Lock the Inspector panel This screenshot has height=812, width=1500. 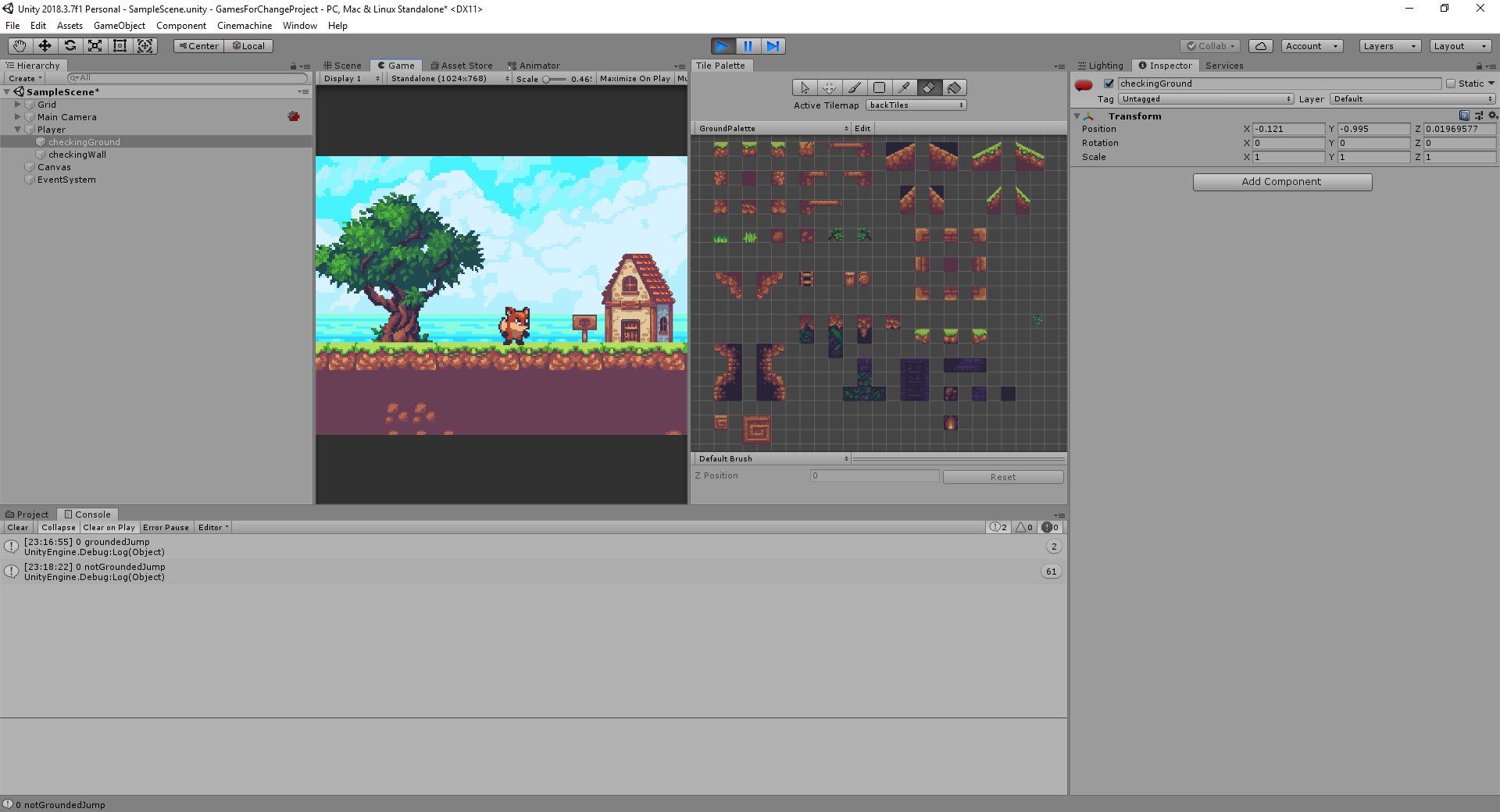coord(1479,66)
